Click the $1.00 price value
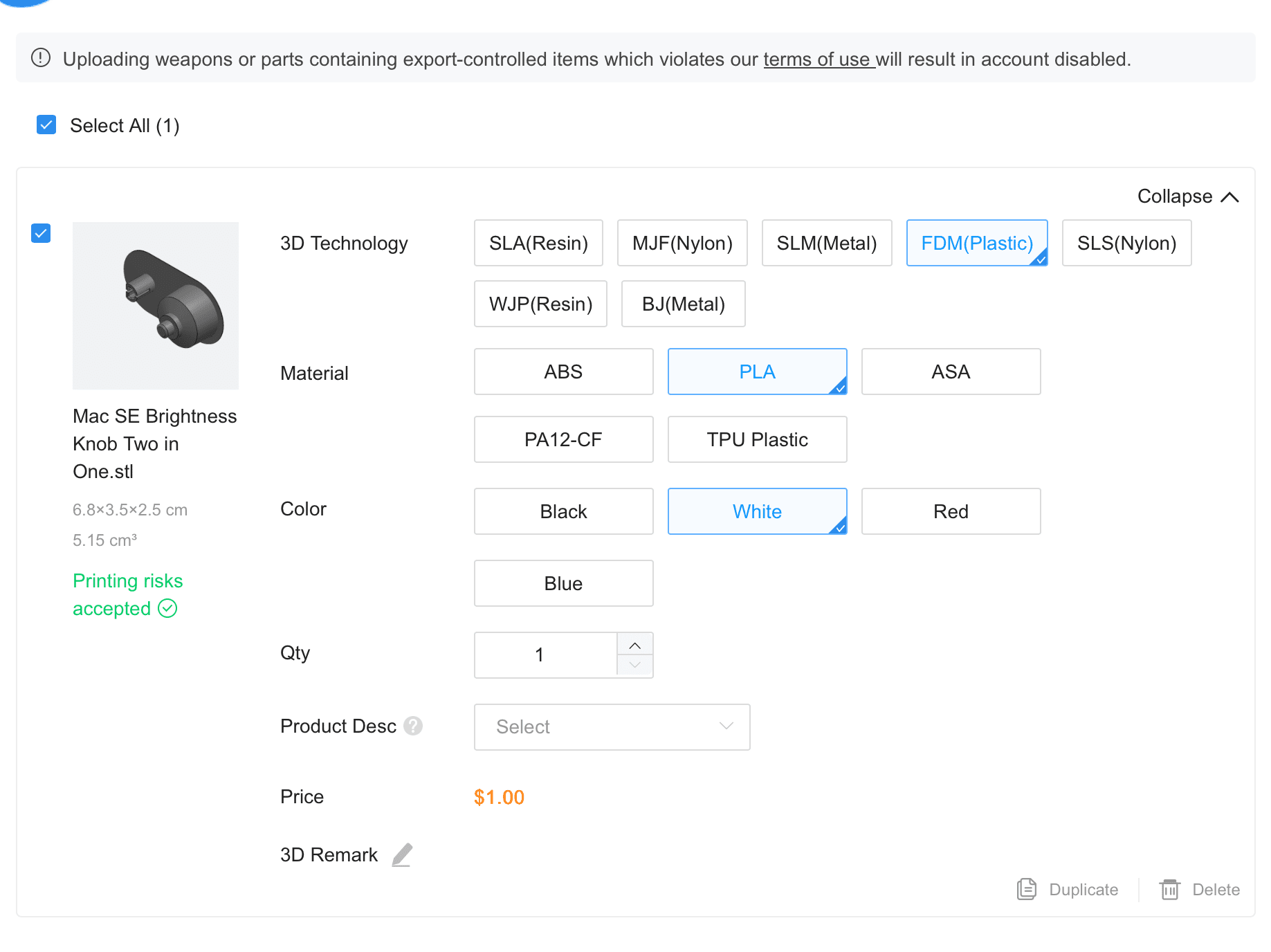 tap(499, 797)
